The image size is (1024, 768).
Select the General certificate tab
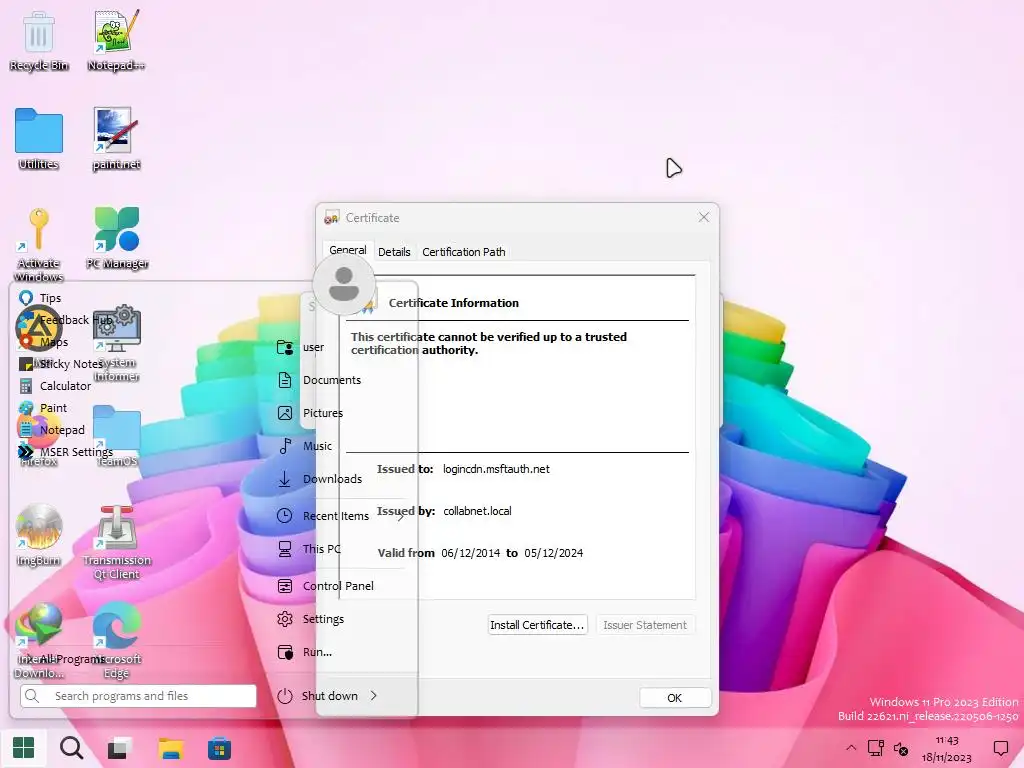click(347, 251)
